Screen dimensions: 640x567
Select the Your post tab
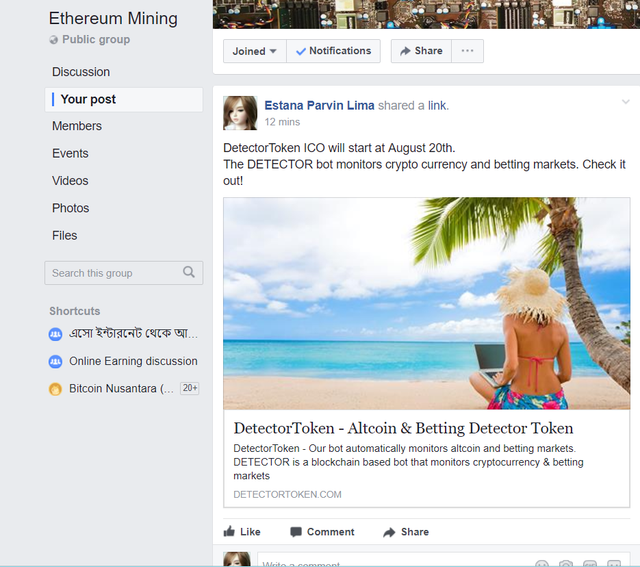pyautogui.click(x=124, y=99)
